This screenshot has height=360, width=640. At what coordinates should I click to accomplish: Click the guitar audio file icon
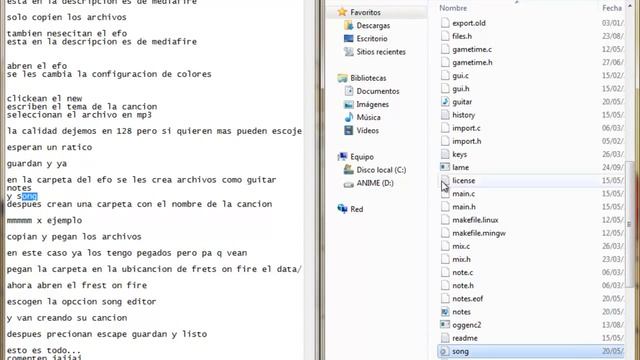click(x=445, y=102)
